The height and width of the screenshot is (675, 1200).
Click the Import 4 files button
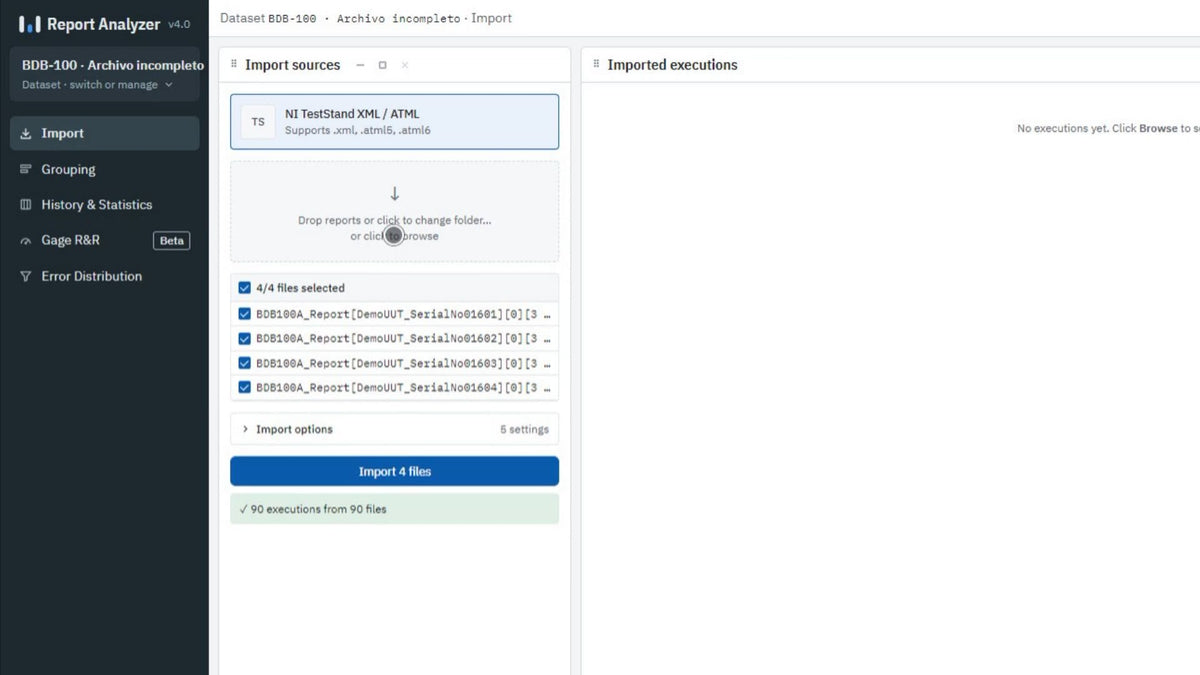pyautogui.click(x=395, y=471)
